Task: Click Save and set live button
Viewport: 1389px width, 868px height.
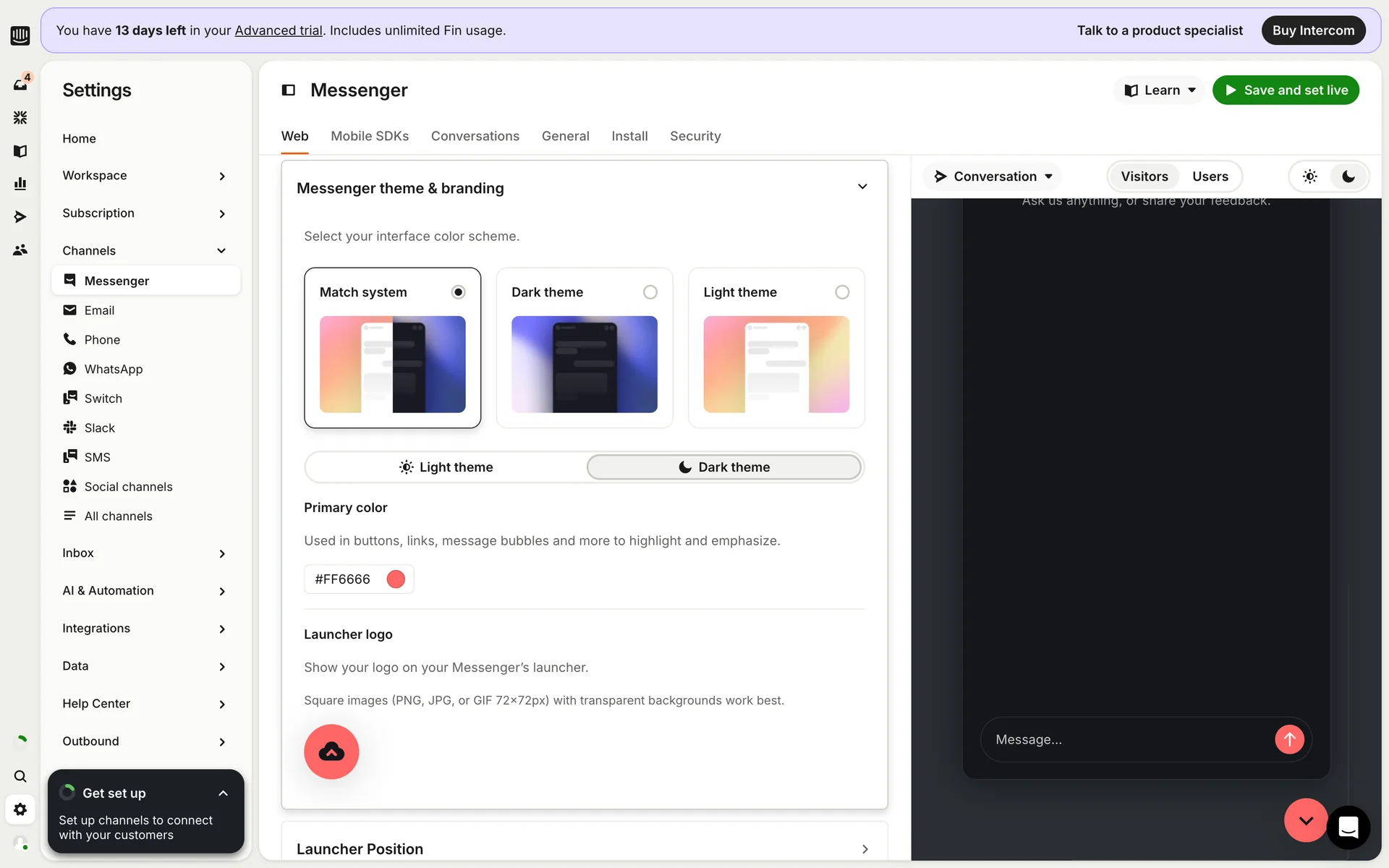Action: click(x=1286, y=90)
